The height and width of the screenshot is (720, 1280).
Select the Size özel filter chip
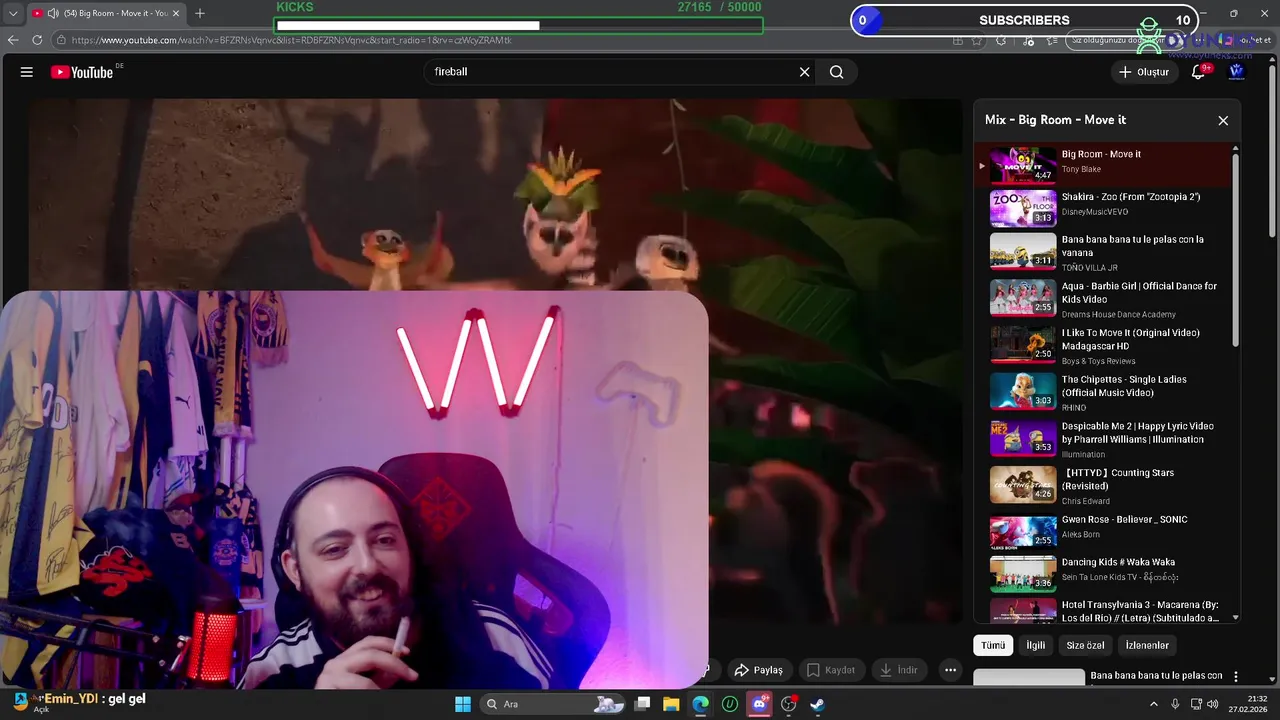tap(1085, 645)
